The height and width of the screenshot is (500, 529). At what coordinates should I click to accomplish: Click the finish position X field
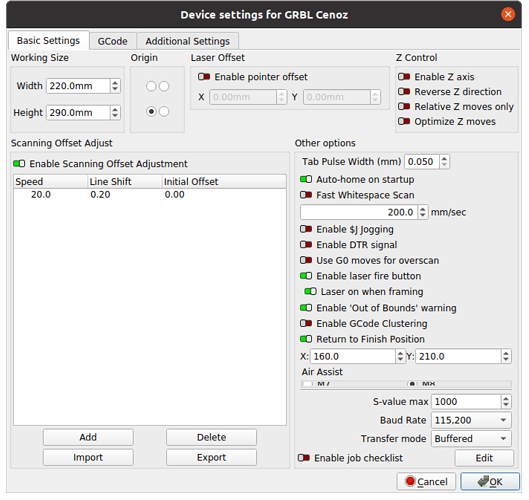click(353, 357)
